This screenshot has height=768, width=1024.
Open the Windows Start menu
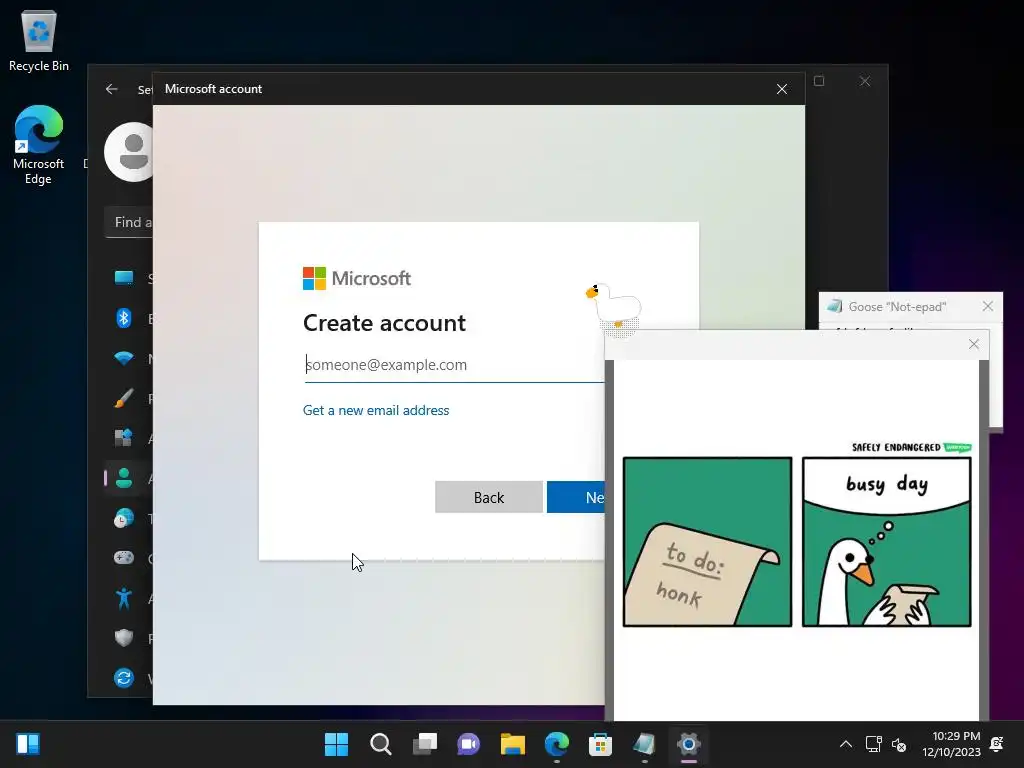[336, 744]
